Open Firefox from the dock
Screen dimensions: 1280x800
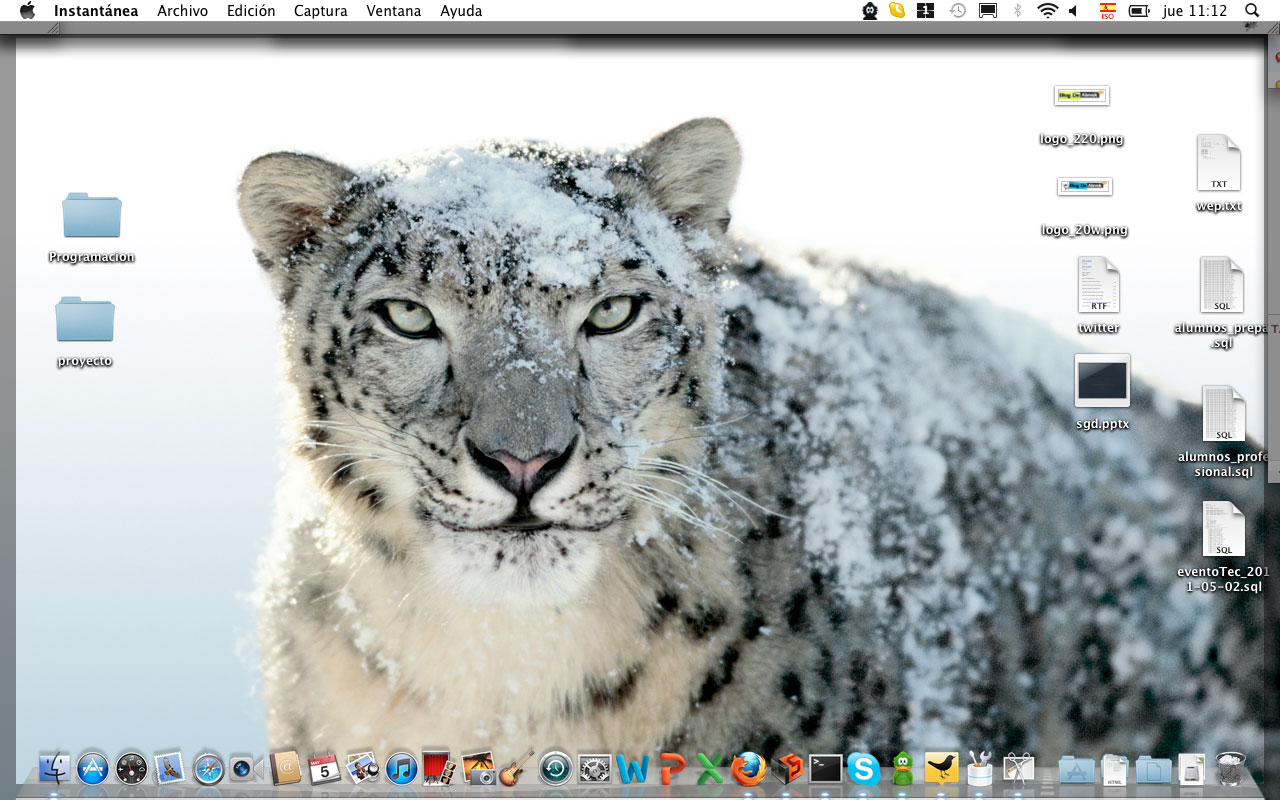(748, 768)
